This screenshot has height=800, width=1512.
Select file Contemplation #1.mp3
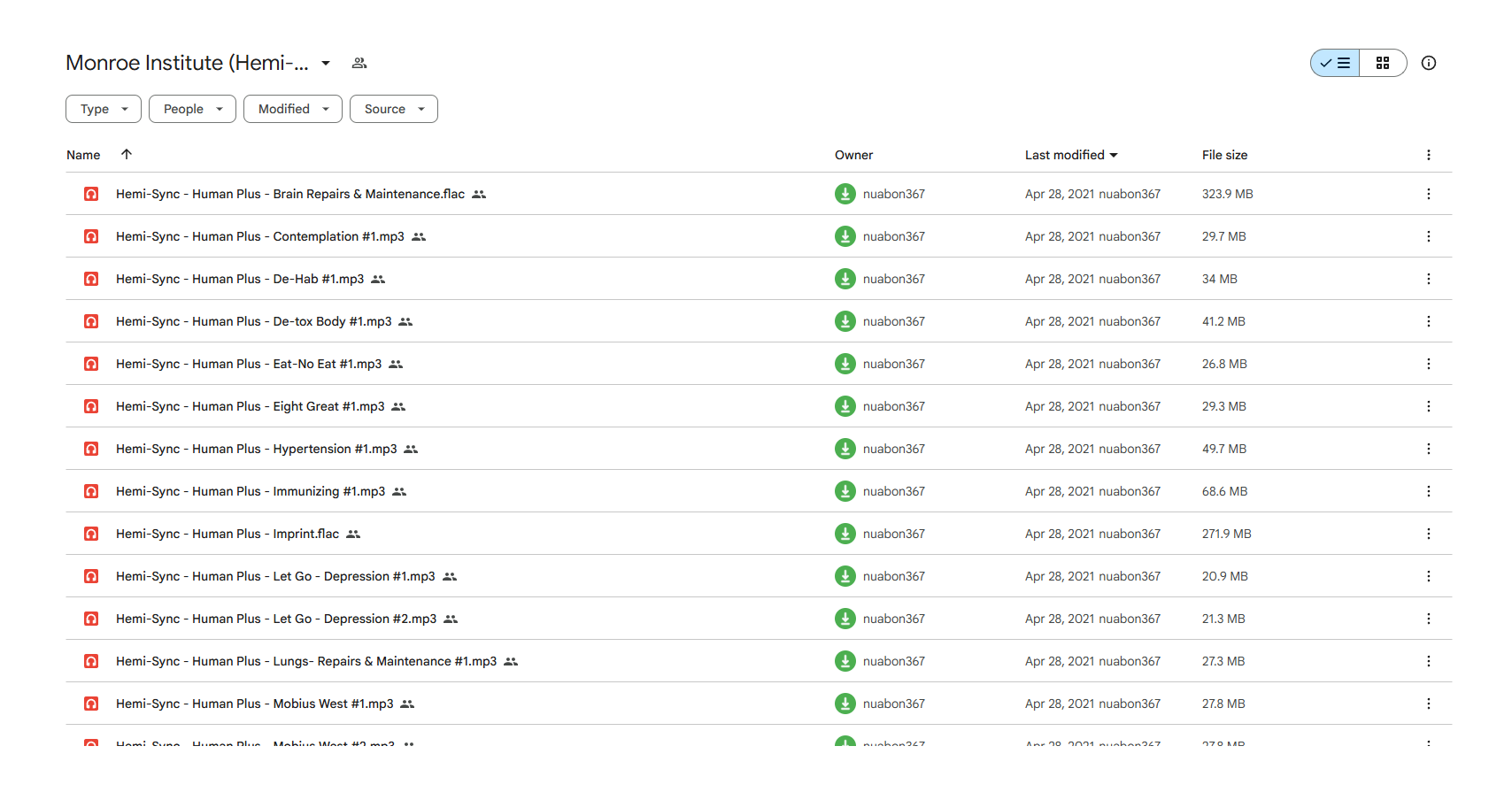click(759, 236)
